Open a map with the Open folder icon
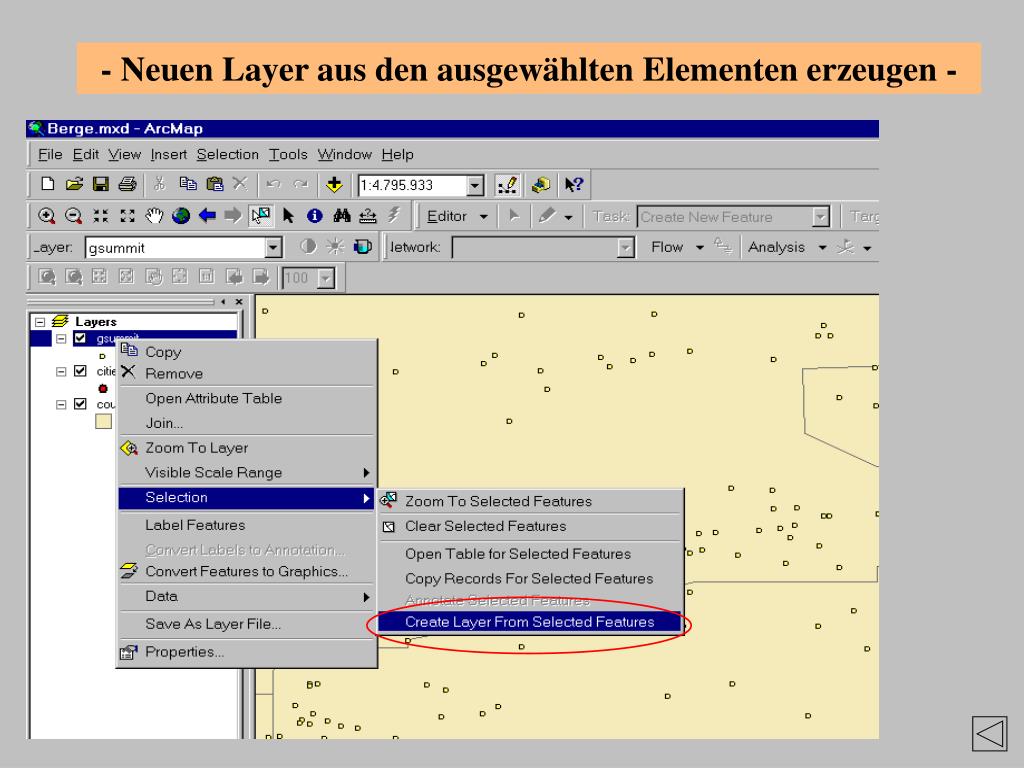Image resolution: width=1024 pixels, height=768 pixels. [74, 184]
